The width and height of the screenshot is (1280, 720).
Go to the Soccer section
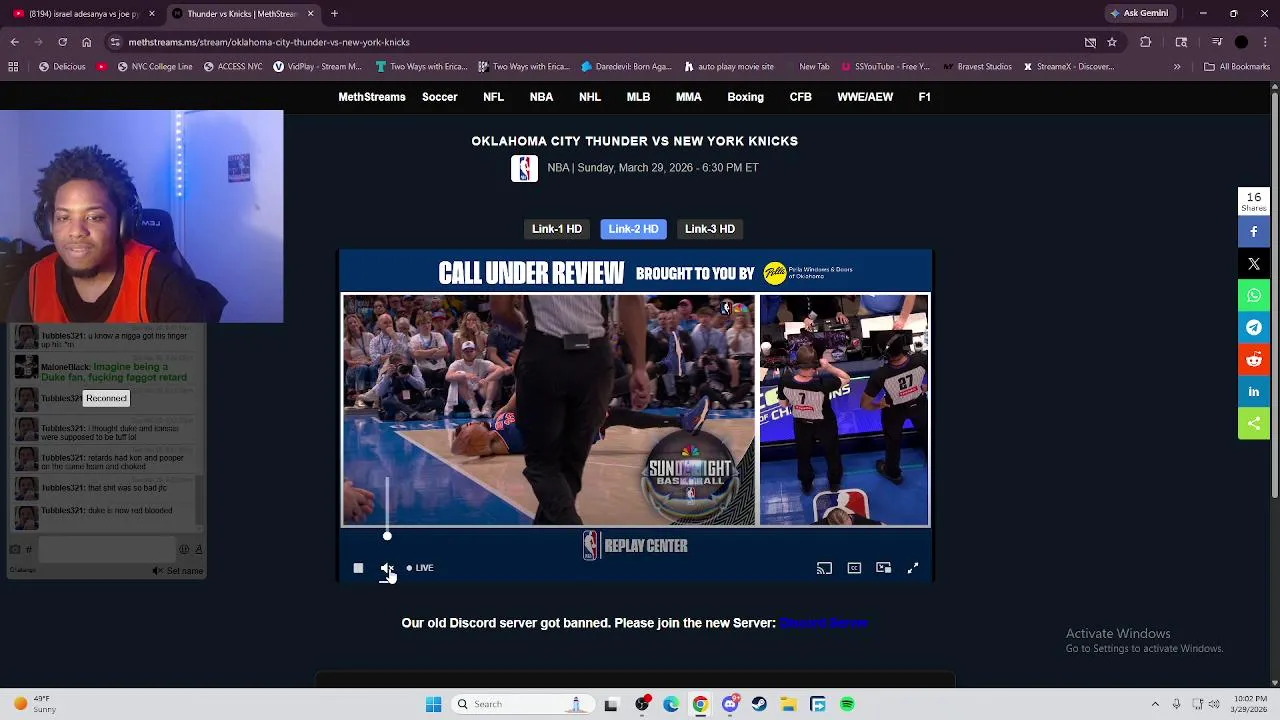click(440, 97)
